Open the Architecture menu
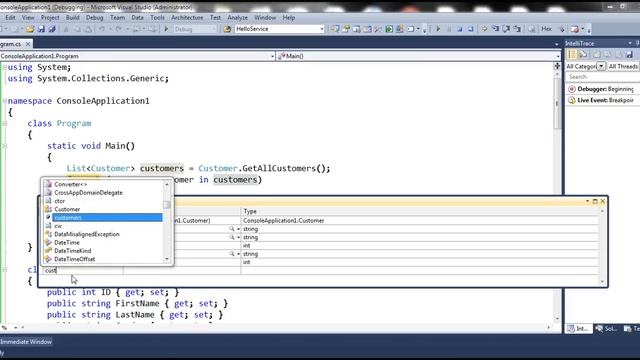Viewport: 640px width, 360px height. (x=187, y=18)
